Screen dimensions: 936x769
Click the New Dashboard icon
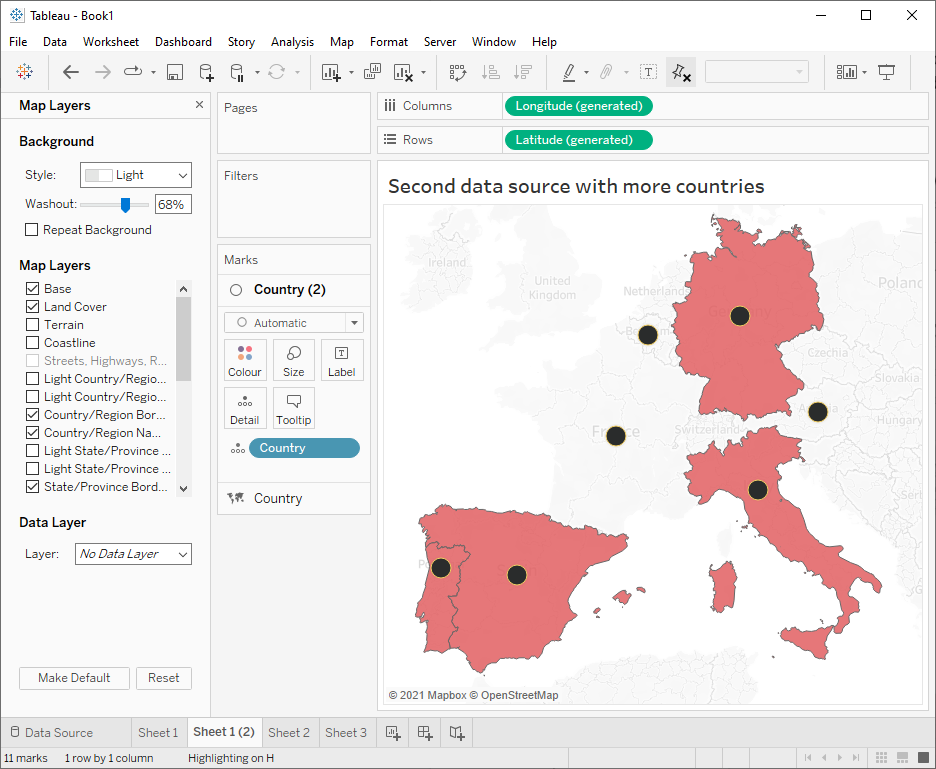[x=425, y=733]
